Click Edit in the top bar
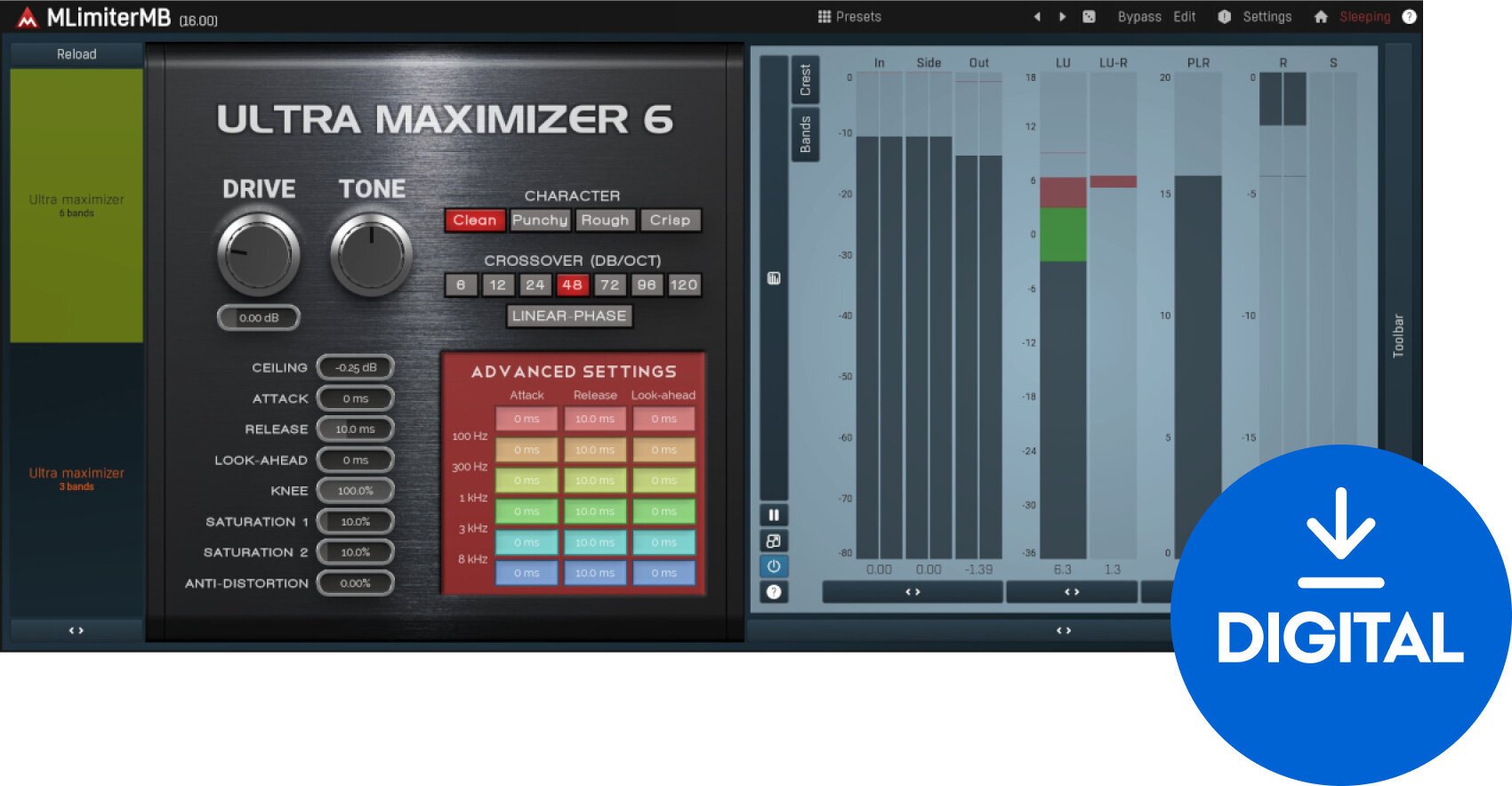Screen dimensions: 1512x786 [1185, 16]
